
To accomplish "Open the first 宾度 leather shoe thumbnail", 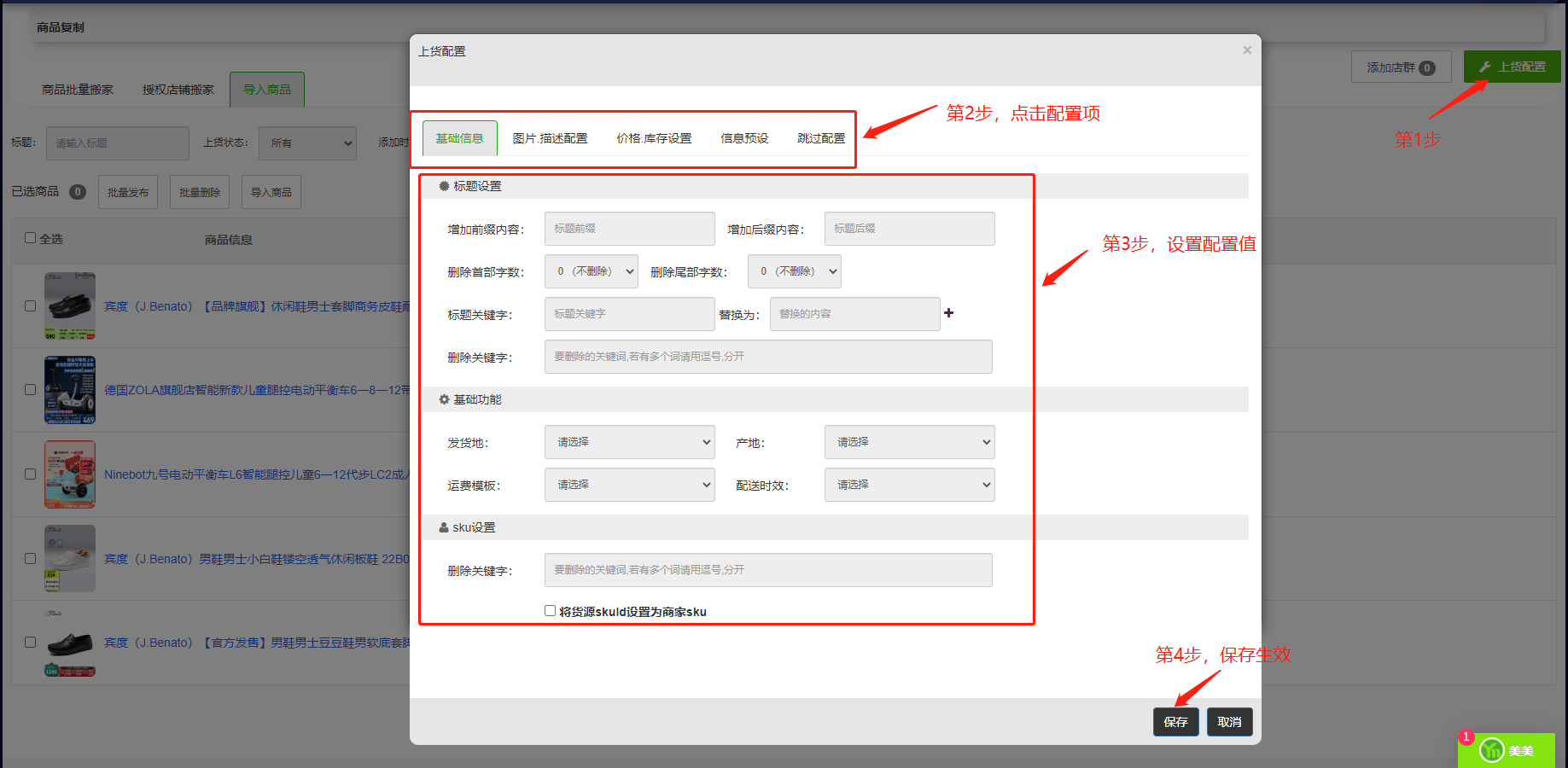I will click(70, 305).
